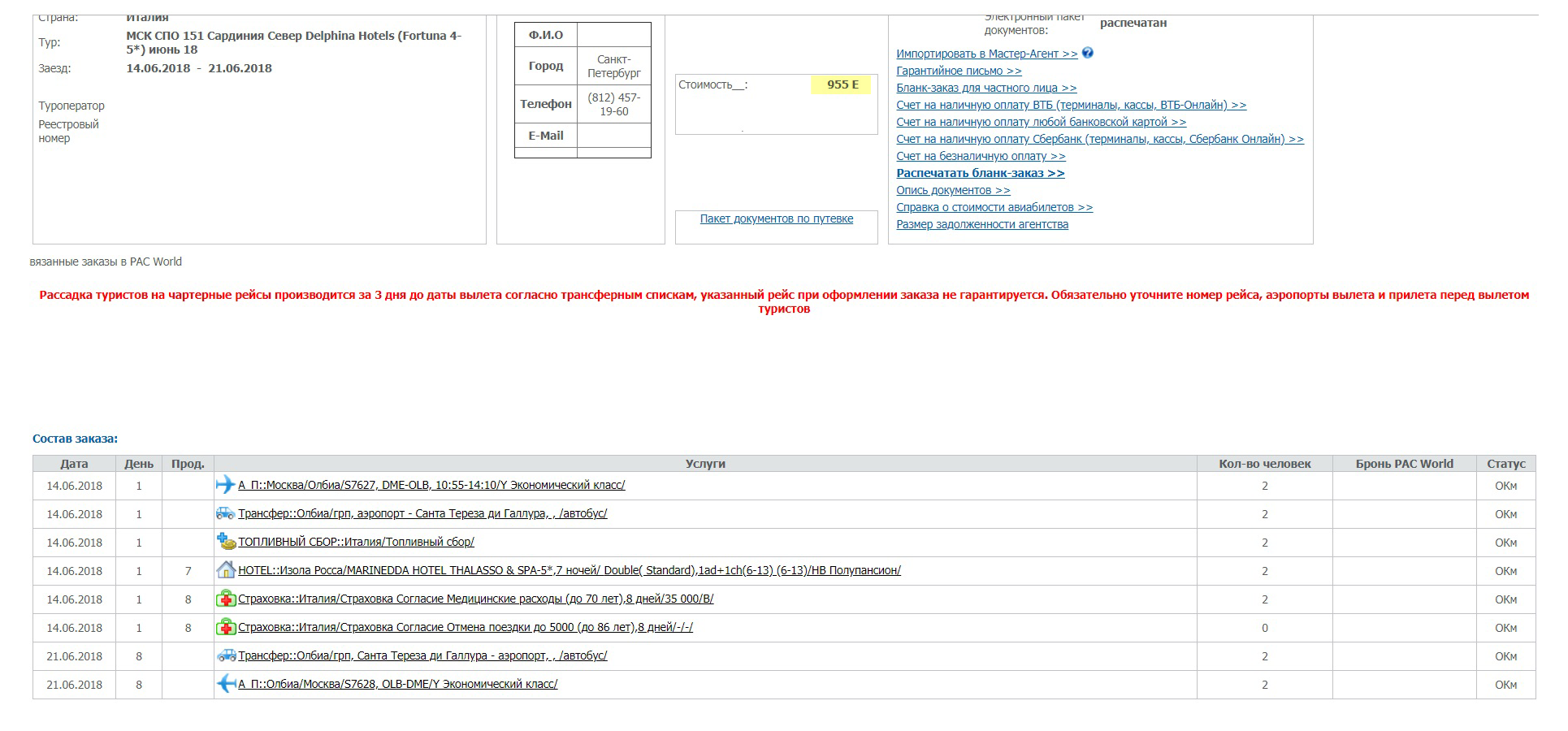Open the Олбиа/Москва S7628 flight service link

coord(398,684)
